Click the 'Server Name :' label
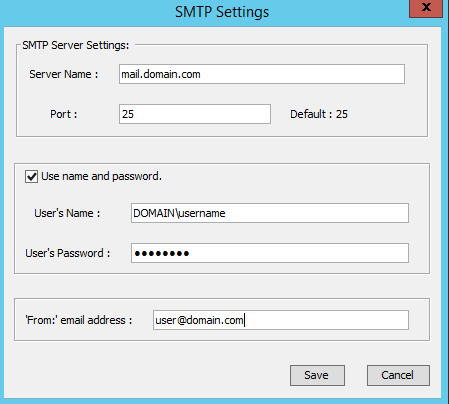Viewport: 449px width, 404px height. coord(64,74)
